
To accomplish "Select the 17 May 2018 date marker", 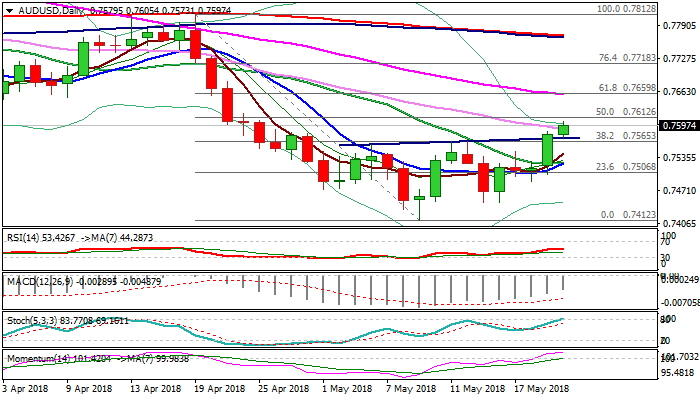I will (x=542, y=388).
